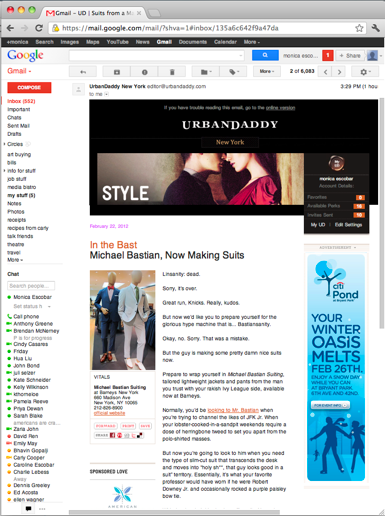Open the Gmail product switcher dropdown
Screen dimensions: 385x516
coord(19,71)
